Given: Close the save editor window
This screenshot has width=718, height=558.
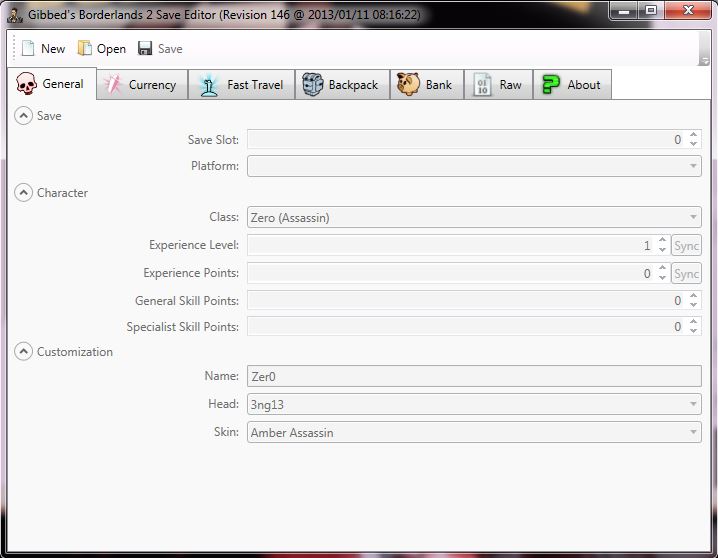Looking at the screenshot, I should [x=688, y=11].
